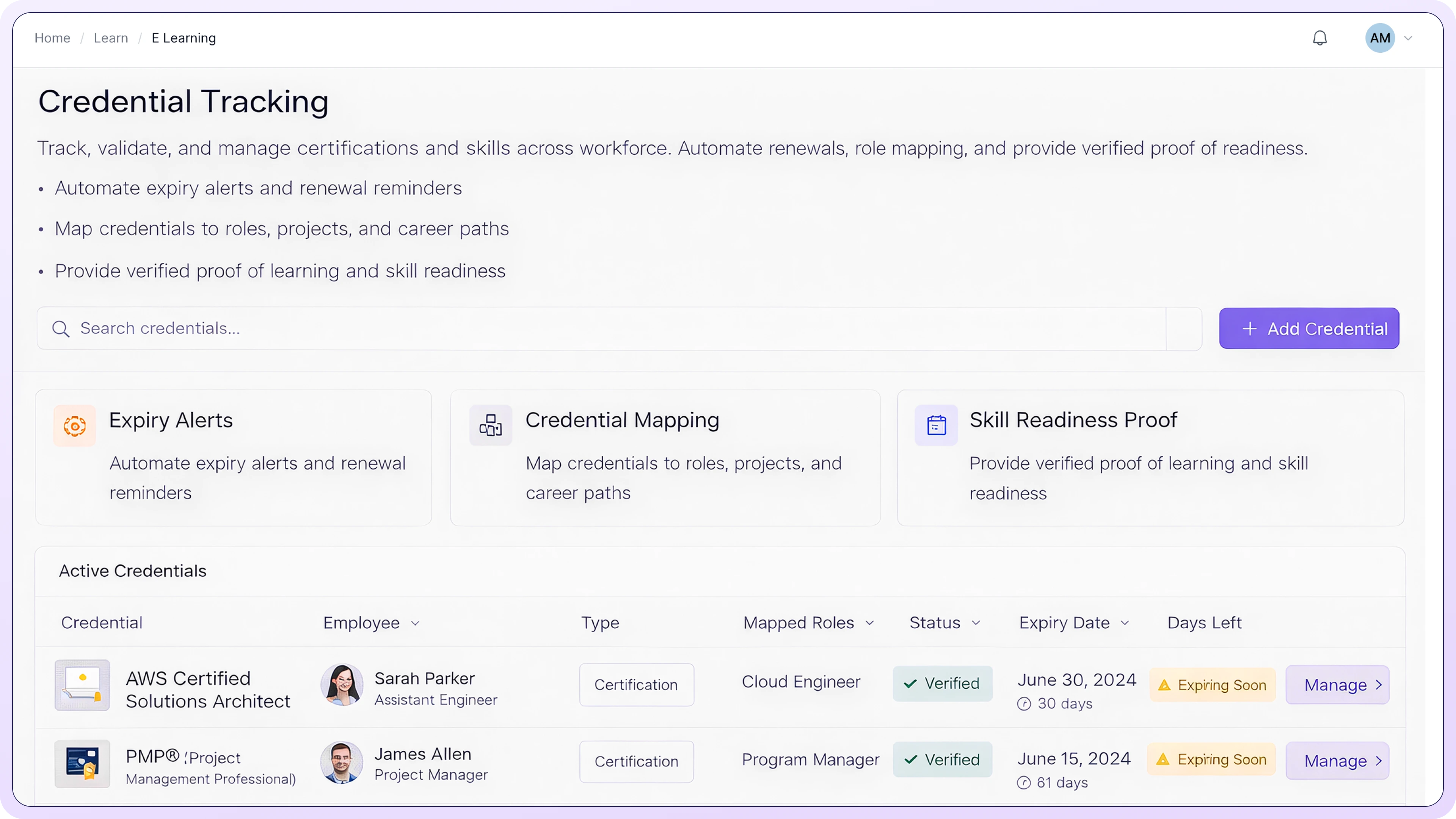This screenshot has height=819, width=1456.
Task: Click the Credential Mapping icon
Action: point(490,425)
